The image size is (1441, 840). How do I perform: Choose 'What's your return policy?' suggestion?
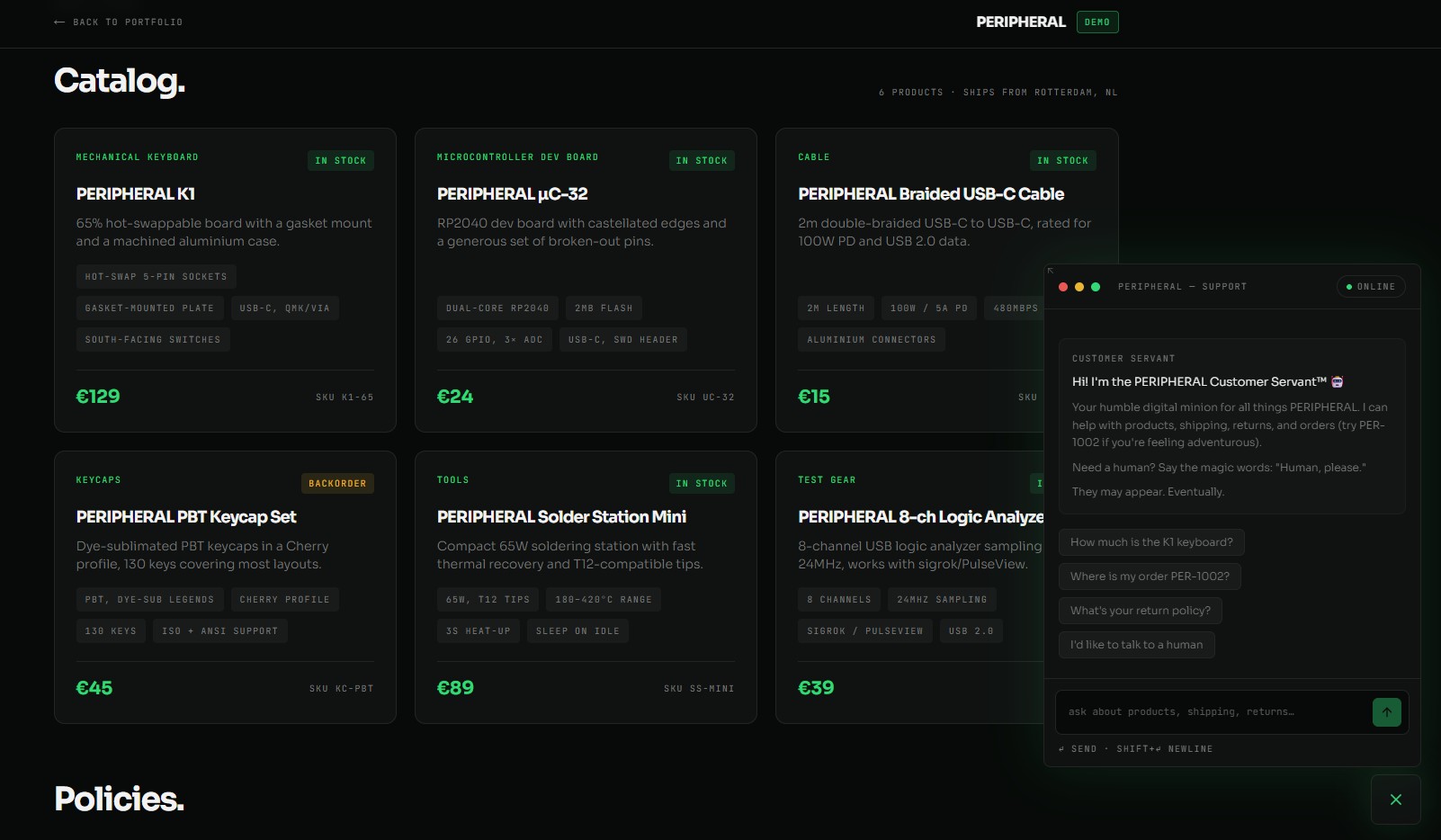pos(1140,611)
